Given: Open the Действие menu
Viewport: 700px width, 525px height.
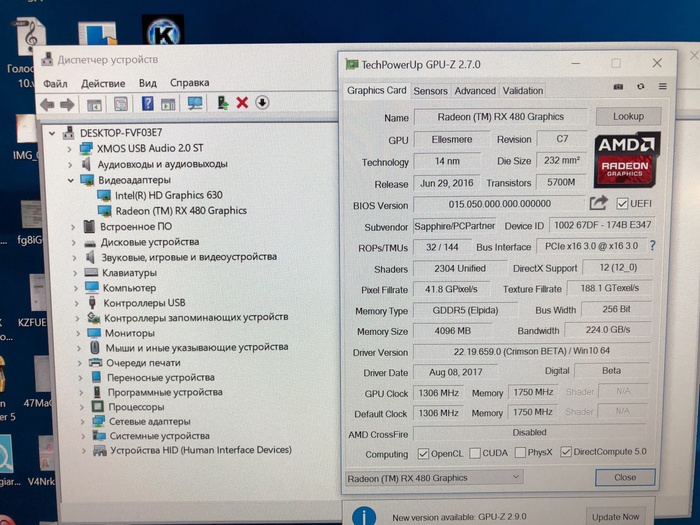Looking at the screenshot, I should click(x=103, y=83).
